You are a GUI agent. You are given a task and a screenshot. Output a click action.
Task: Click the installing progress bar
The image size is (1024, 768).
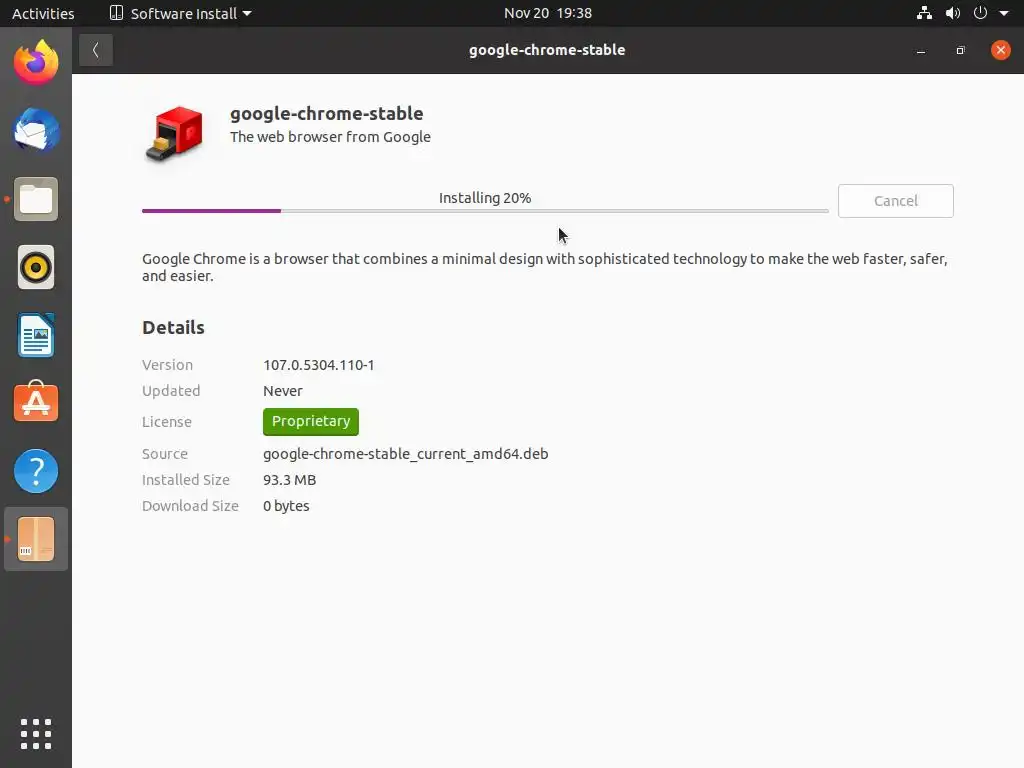[x=485, y=211]
